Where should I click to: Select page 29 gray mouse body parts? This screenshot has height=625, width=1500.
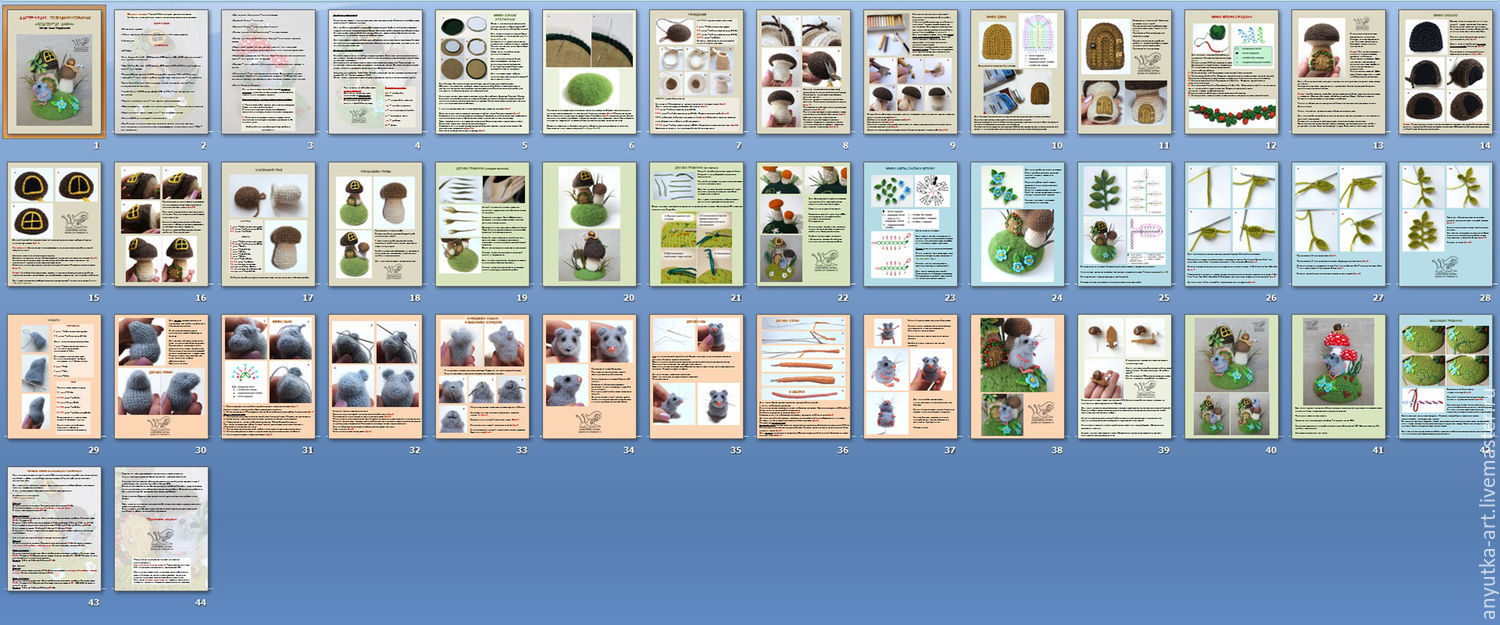[54, 377]
